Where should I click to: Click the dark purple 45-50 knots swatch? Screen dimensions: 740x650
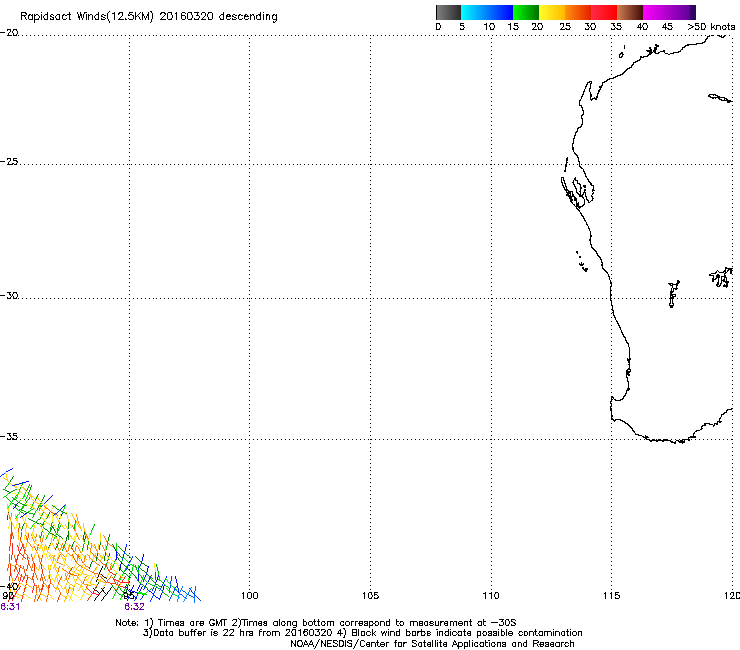682,12
